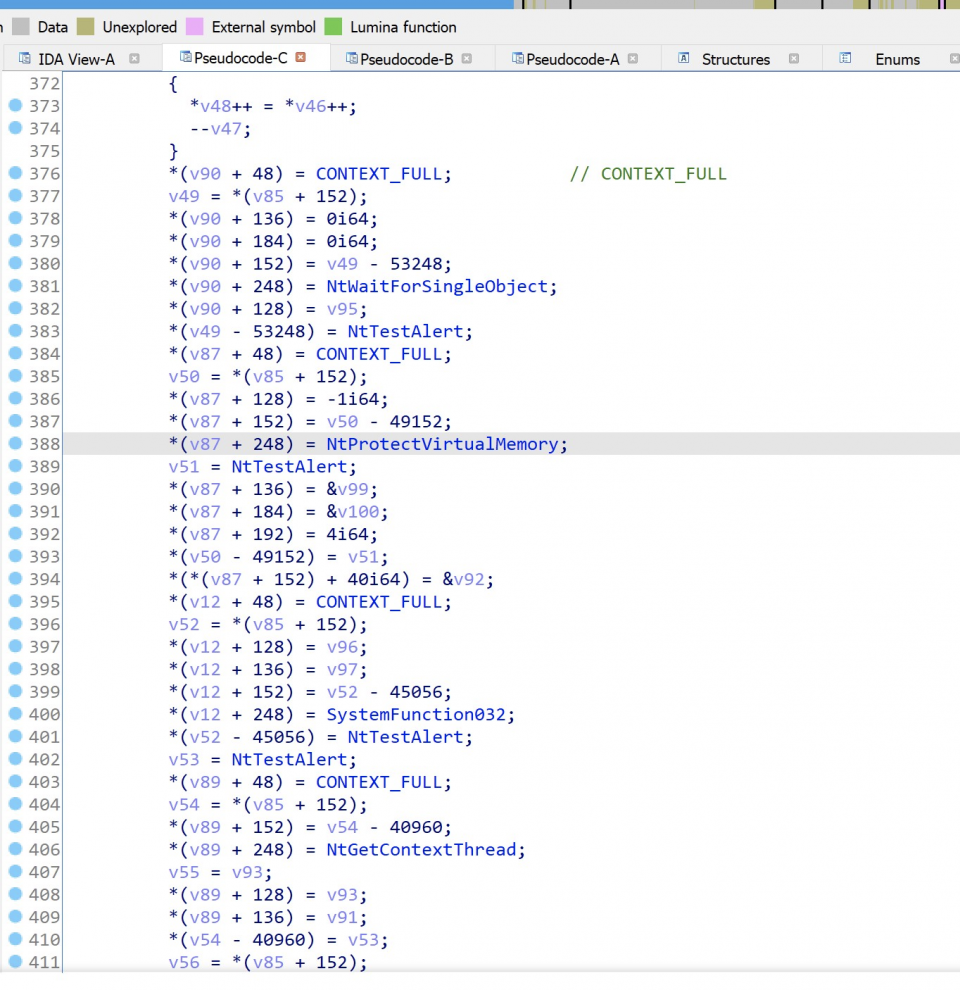Click the Pseudocode-C tab icon
Screen dimensions: 960x990
pyautogui.click(x=186, y=57)
